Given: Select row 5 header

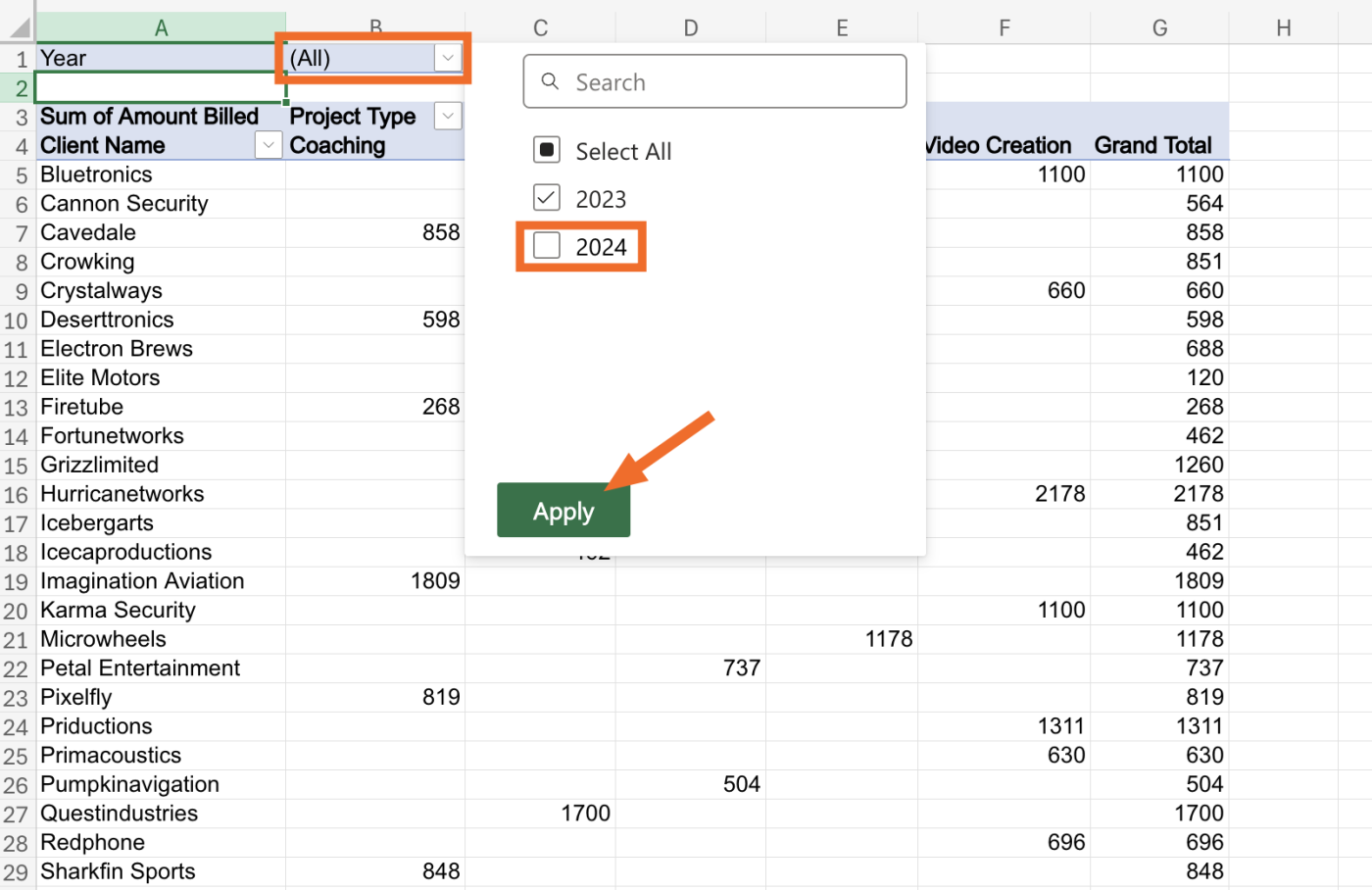Looking at the screenshot, I should pyautogui.click(x=18, y=175).
